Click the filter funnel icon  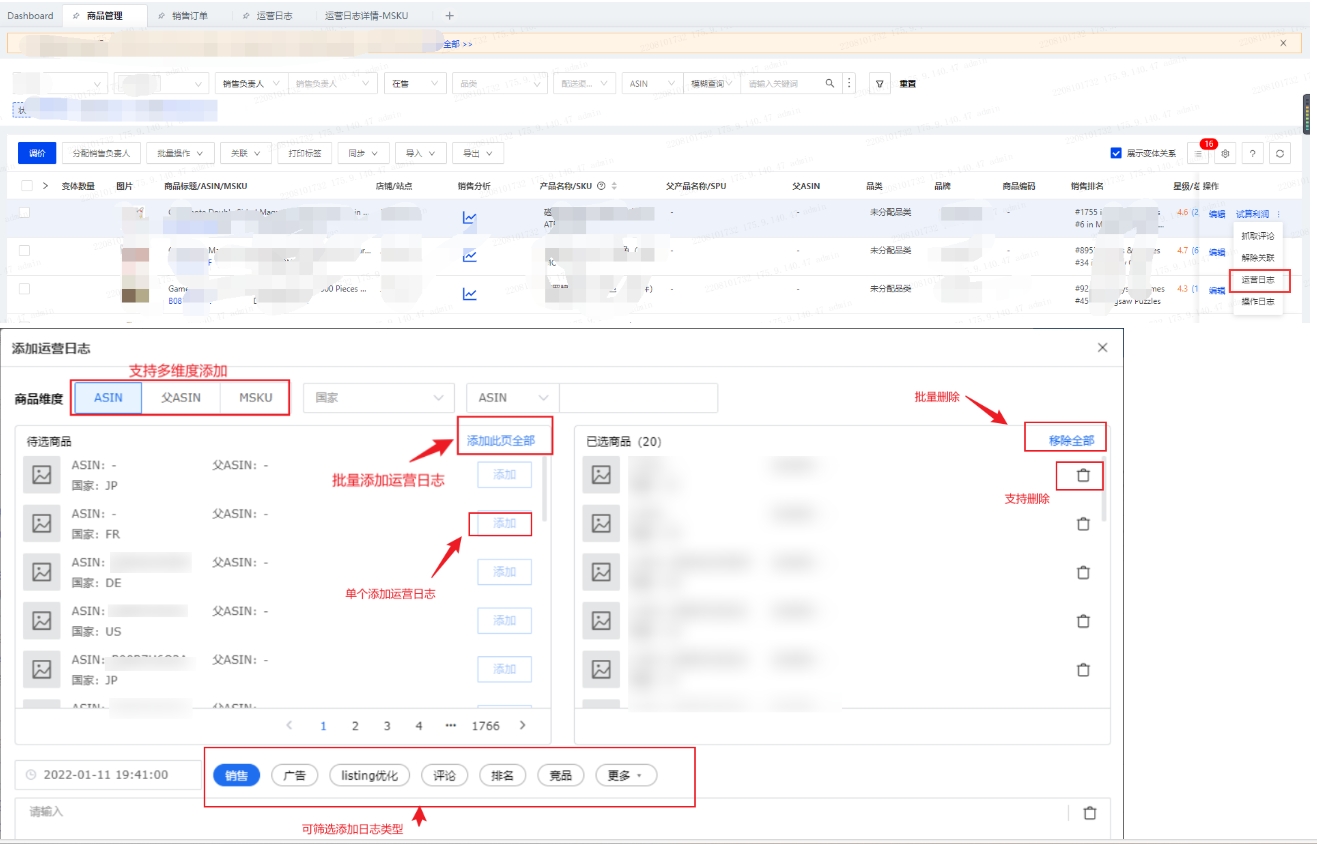click(x=879, y=84)
